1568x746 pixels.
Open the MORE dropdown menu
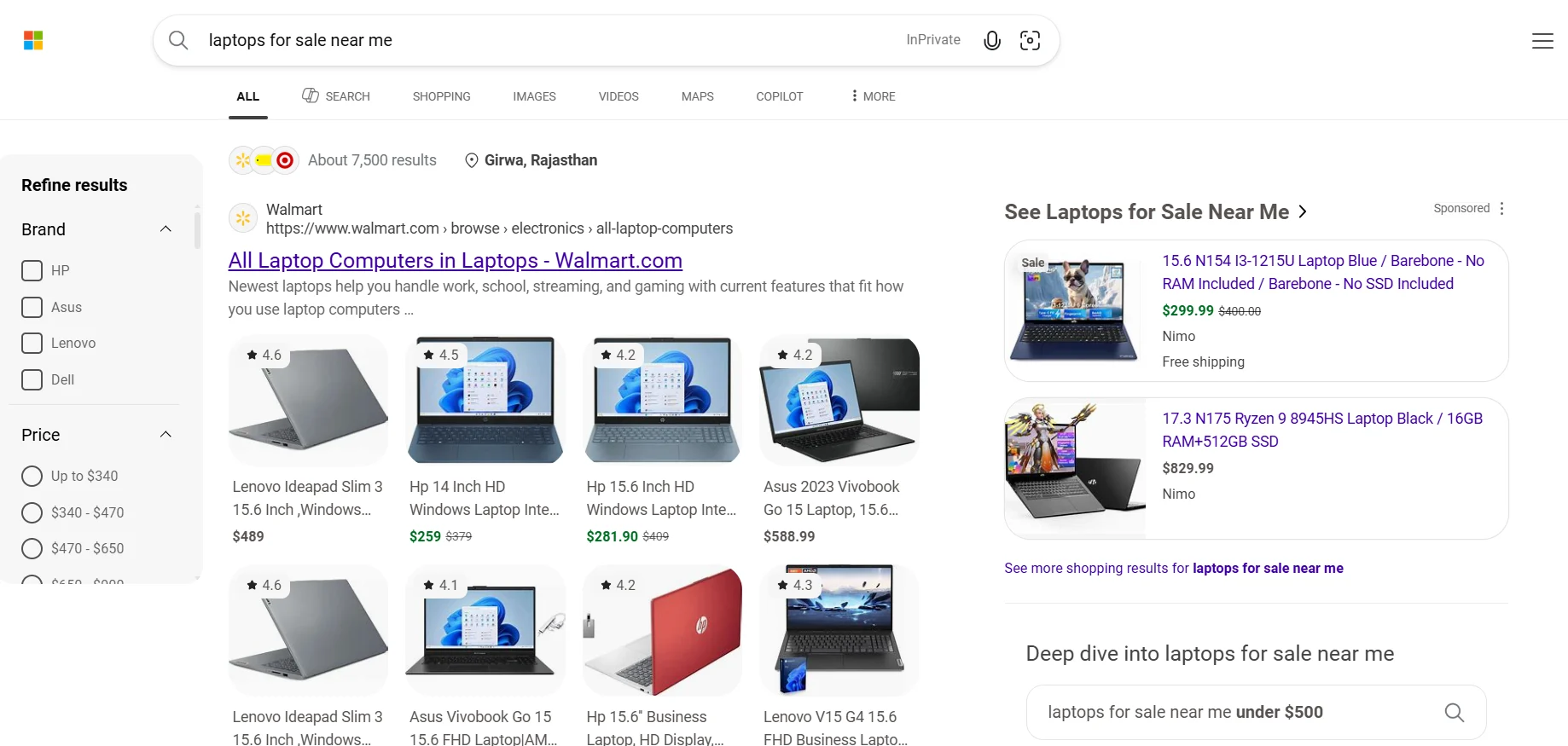tap(873, 96)
